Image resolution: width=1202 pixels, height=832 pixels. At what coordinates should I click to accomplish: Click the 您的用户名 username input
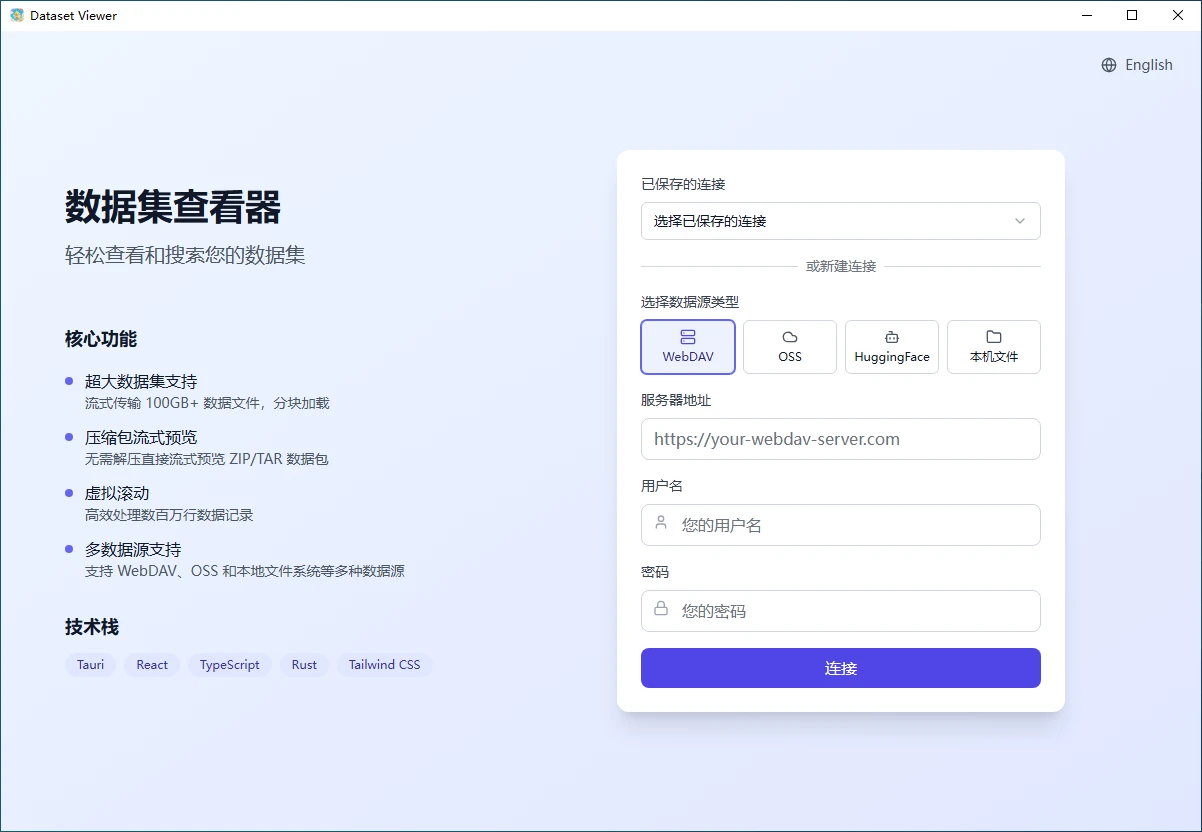point(850,525)
